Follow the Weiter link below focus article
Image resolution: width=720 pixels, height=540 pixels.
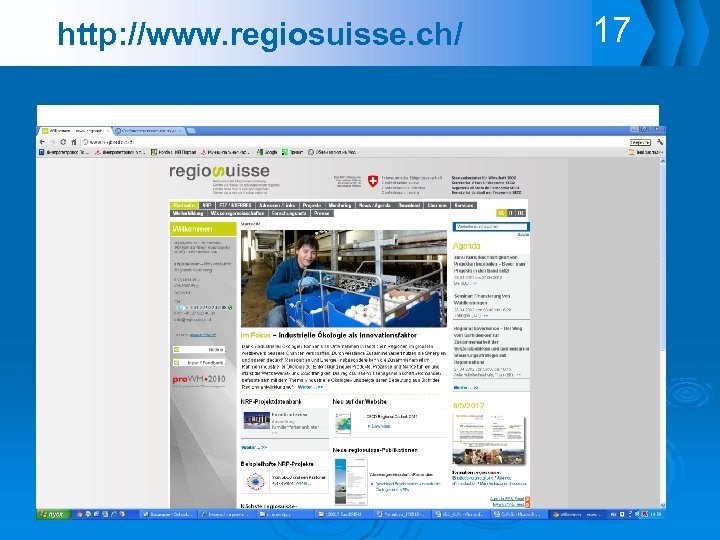[x=310, y=387]
